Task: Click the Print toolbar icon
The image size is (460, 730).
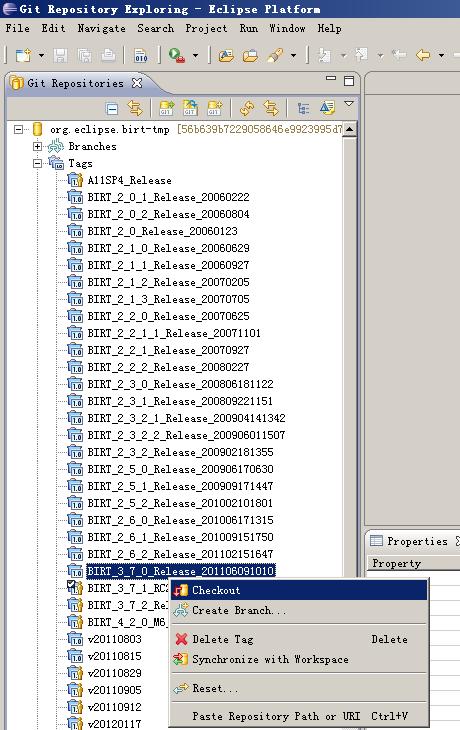Action: [108, 55]
